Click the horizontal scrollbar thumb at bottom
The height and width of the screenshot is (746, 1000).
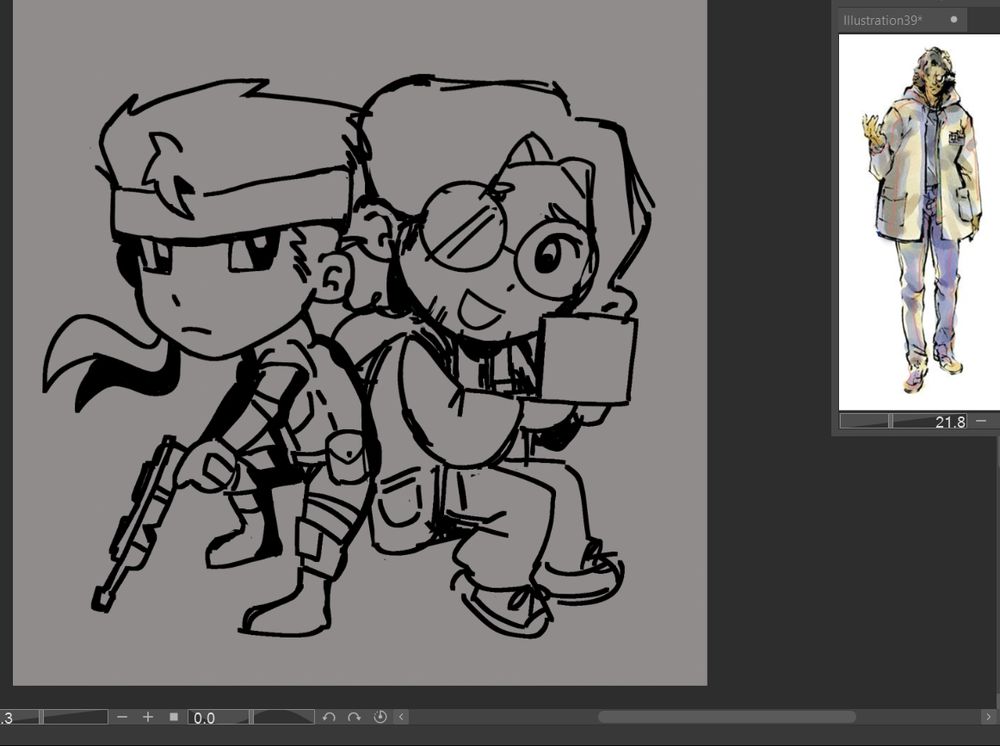[727, 717]
